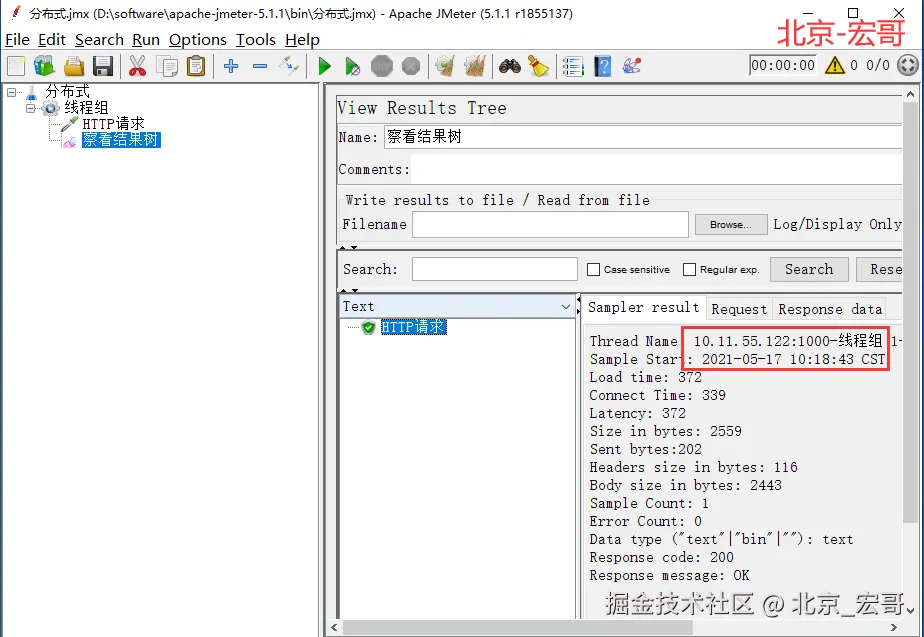Open the Help menu
Image resolution: width=924 pixels, height=637 pixels.
(302, 39)
